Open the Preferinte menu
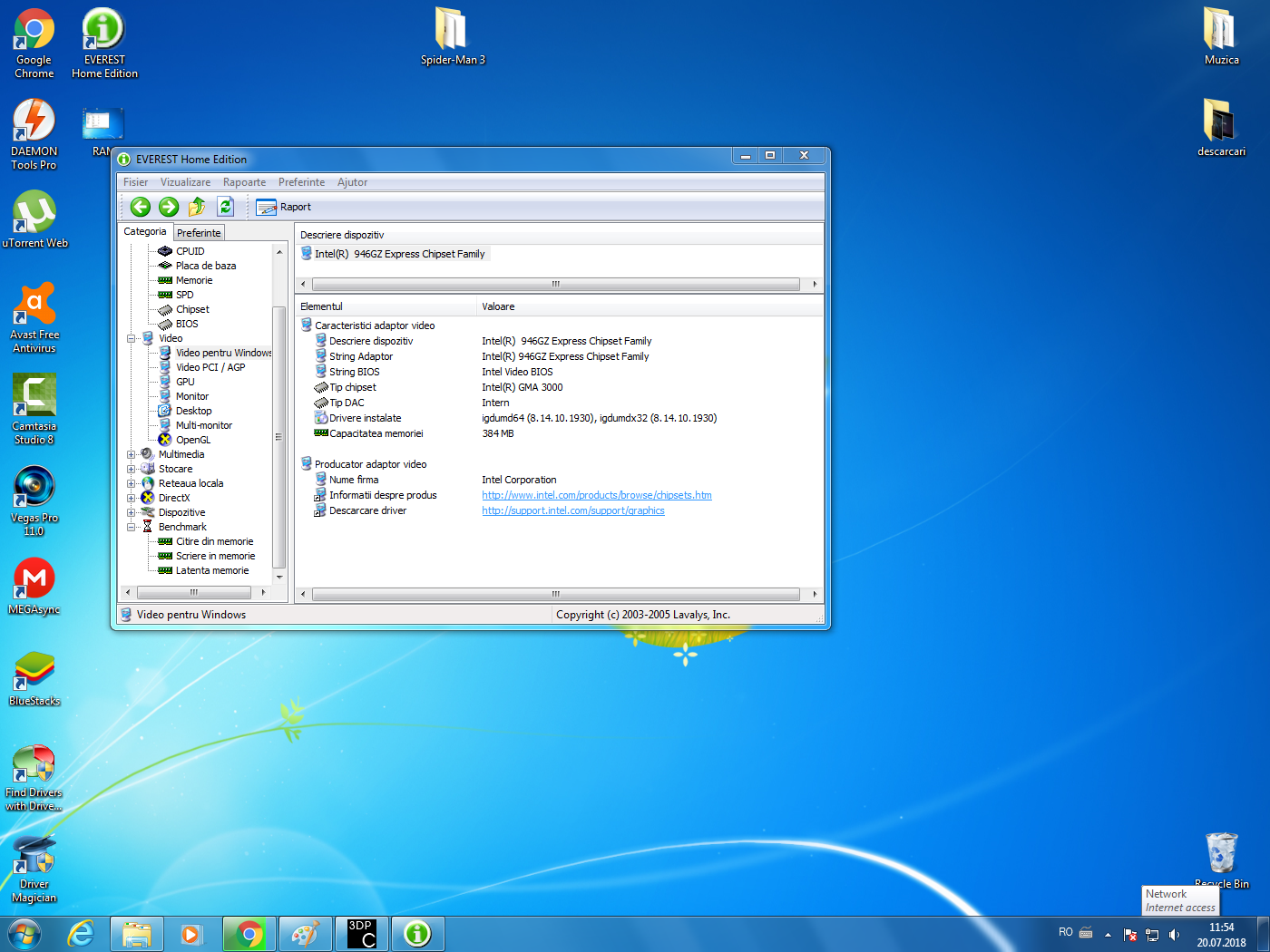 [301, 182]
